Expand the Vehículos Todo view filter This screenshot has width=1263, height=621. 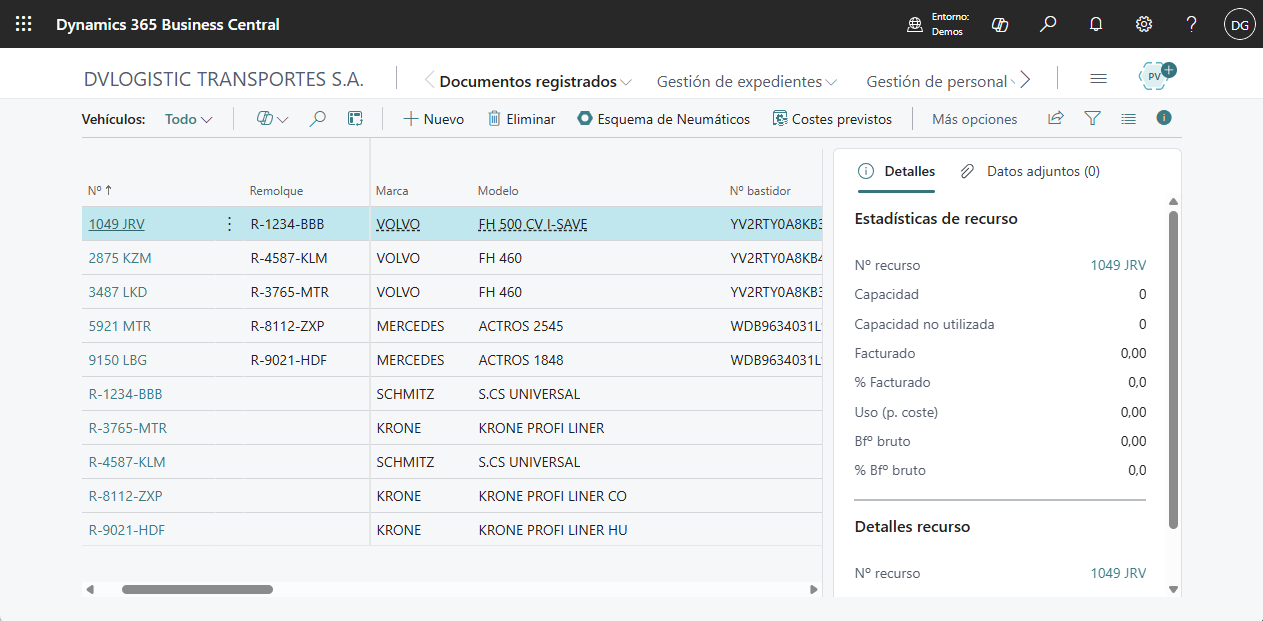(x=189, y=119)
